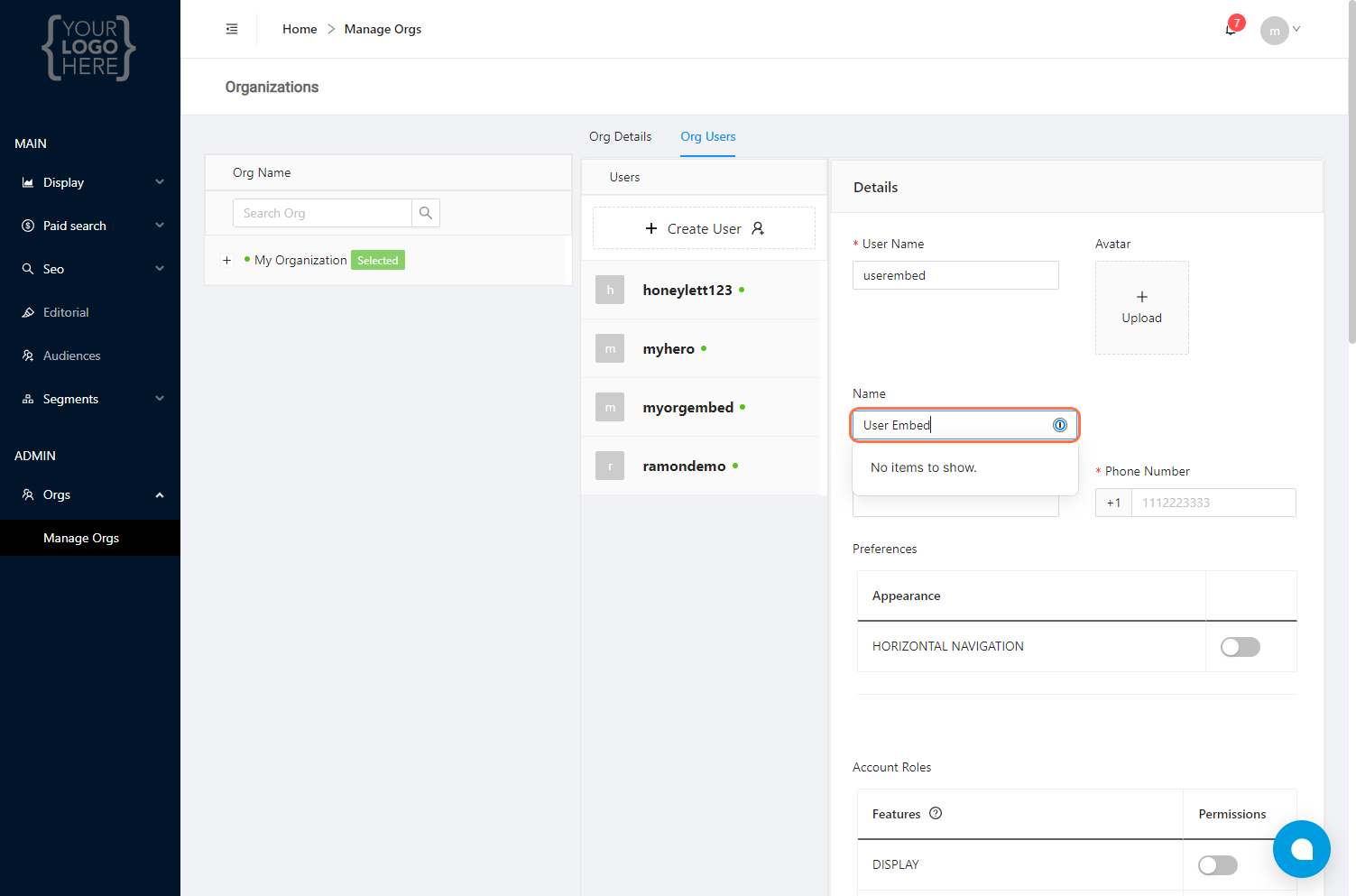This screenshot has width=1356, height=896.
Task: Open the user profile dropdown
Action: pyautogui.click(x=1280, y=30)
